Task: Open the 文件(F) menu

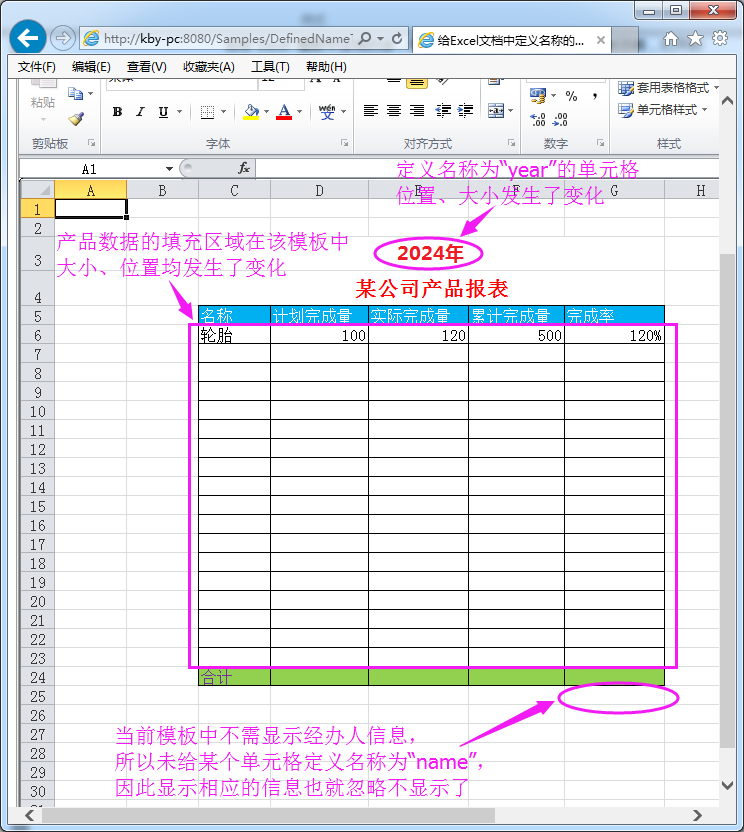Action: [x=36, y=67]
